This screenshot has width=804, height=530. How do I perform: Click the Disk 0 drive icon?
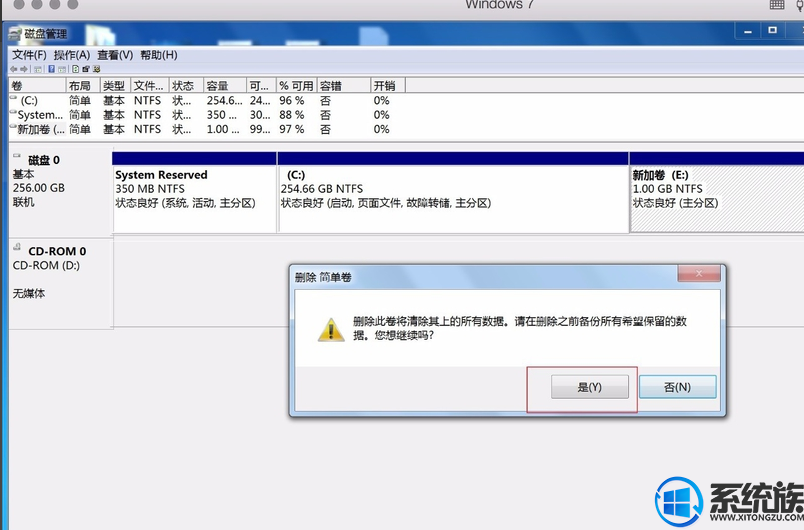(x=17, y=155)
